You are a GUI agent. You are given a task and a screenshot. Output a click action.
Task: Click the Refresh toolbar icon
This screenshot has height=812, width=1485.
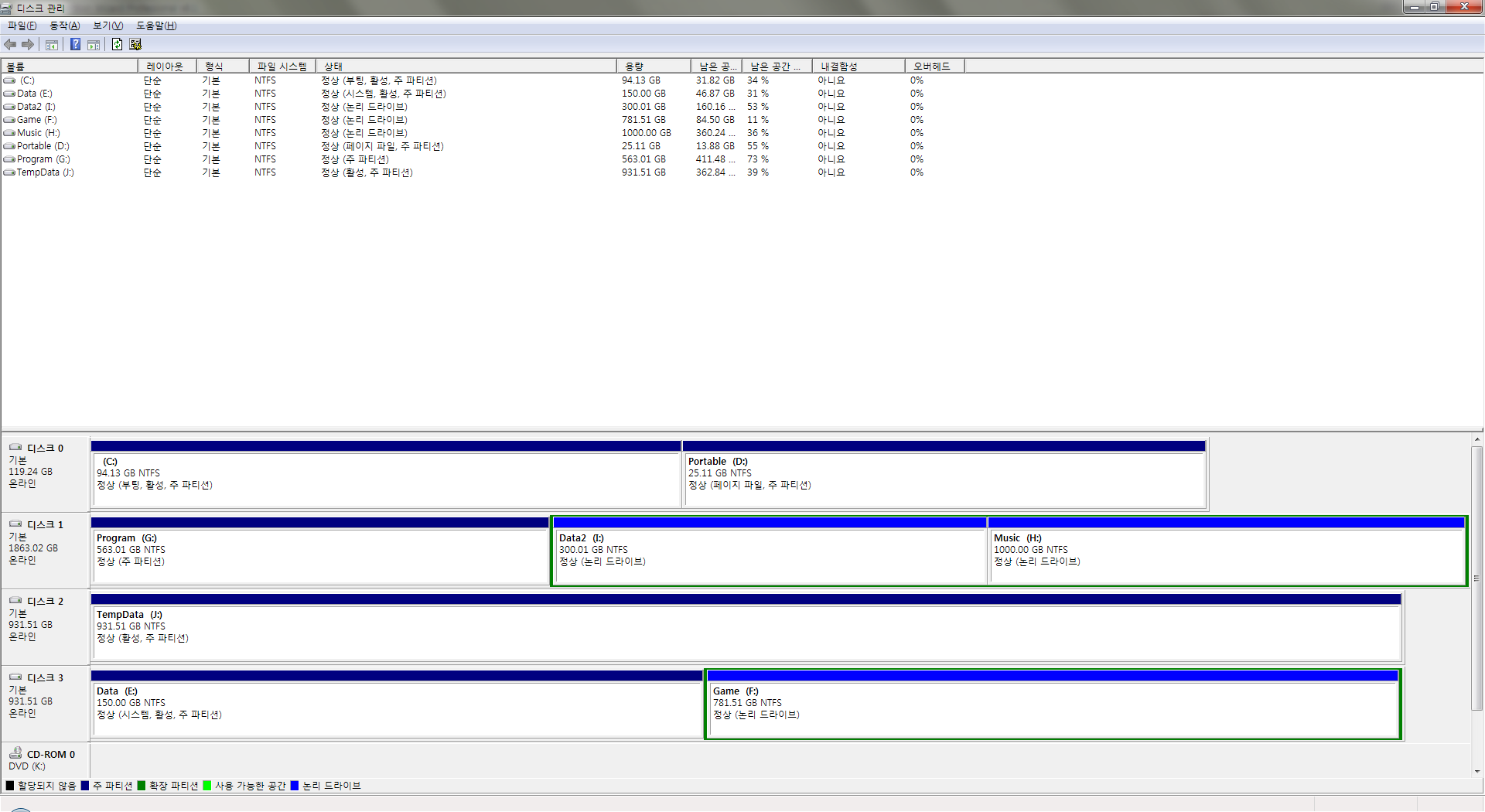coord(117,45)
